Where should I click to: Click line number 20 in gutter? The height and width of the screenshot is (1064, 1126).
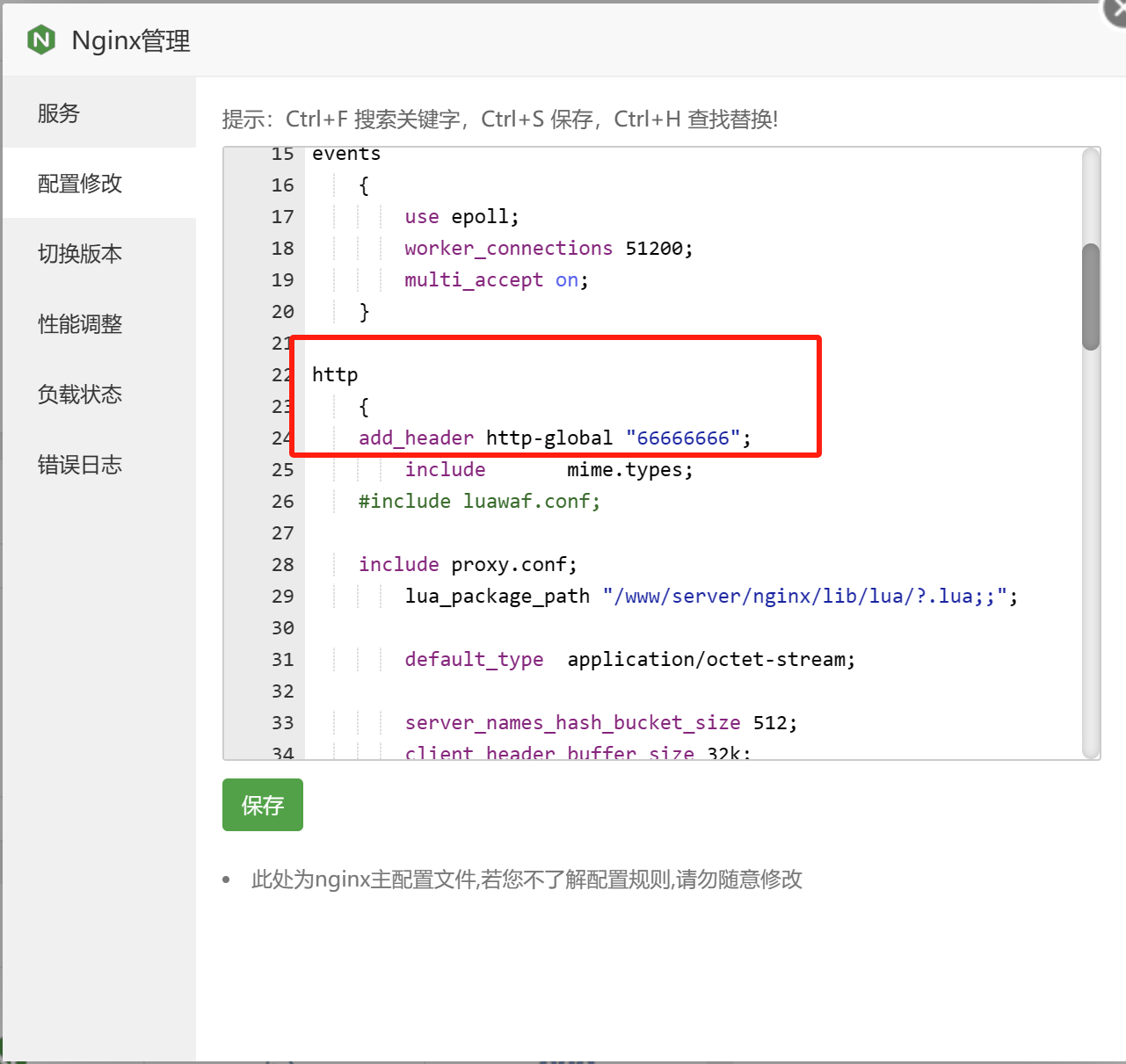283,312
